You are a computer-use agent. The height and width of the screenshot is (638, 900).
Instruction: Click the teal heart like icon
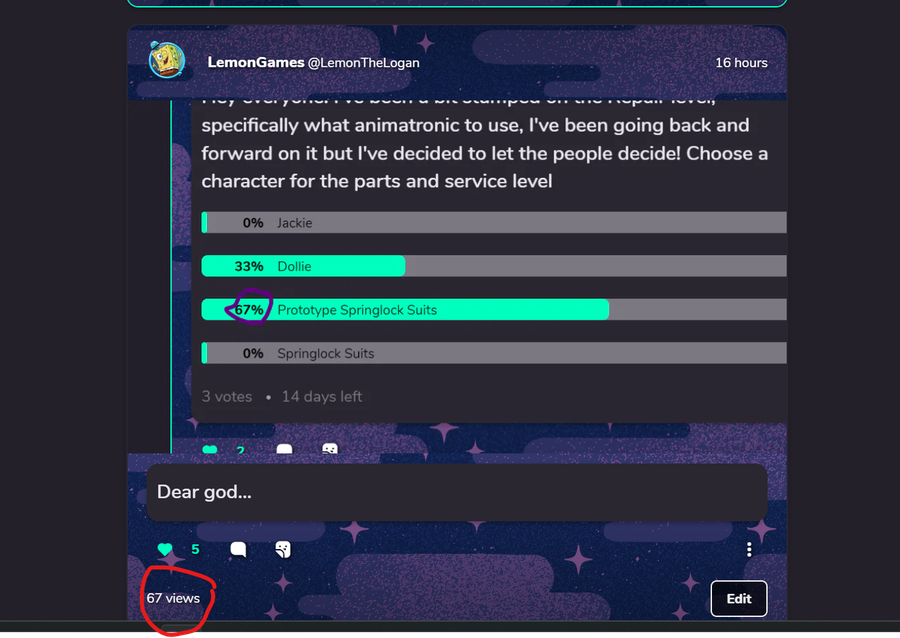click(x=165, y=549)
